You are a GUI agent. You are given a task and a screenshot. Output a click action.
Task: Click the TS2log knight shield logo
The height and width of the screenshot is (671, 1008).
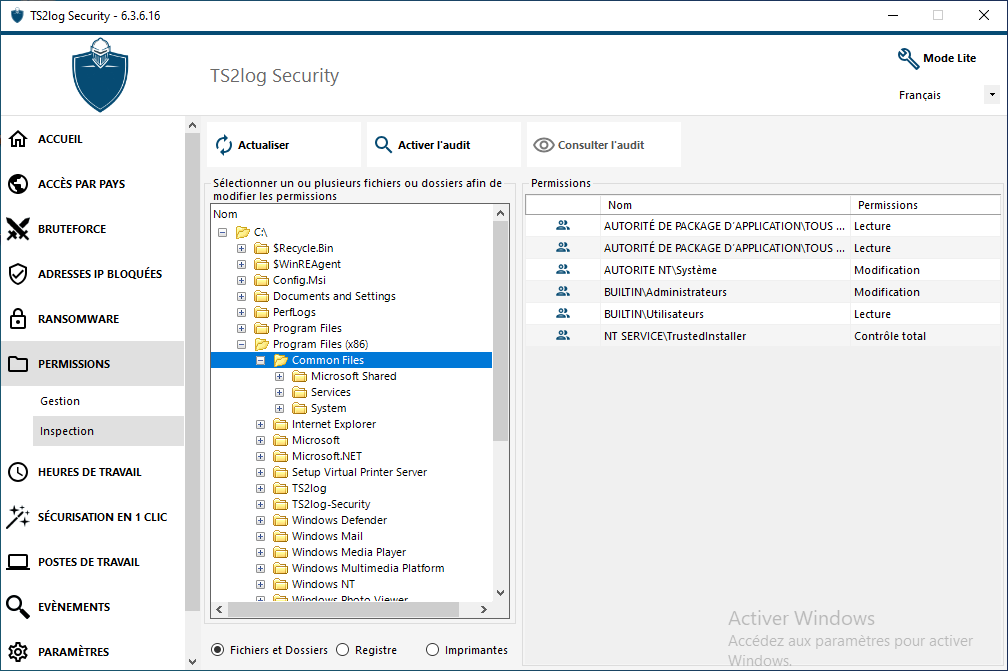tap(100, 75)
